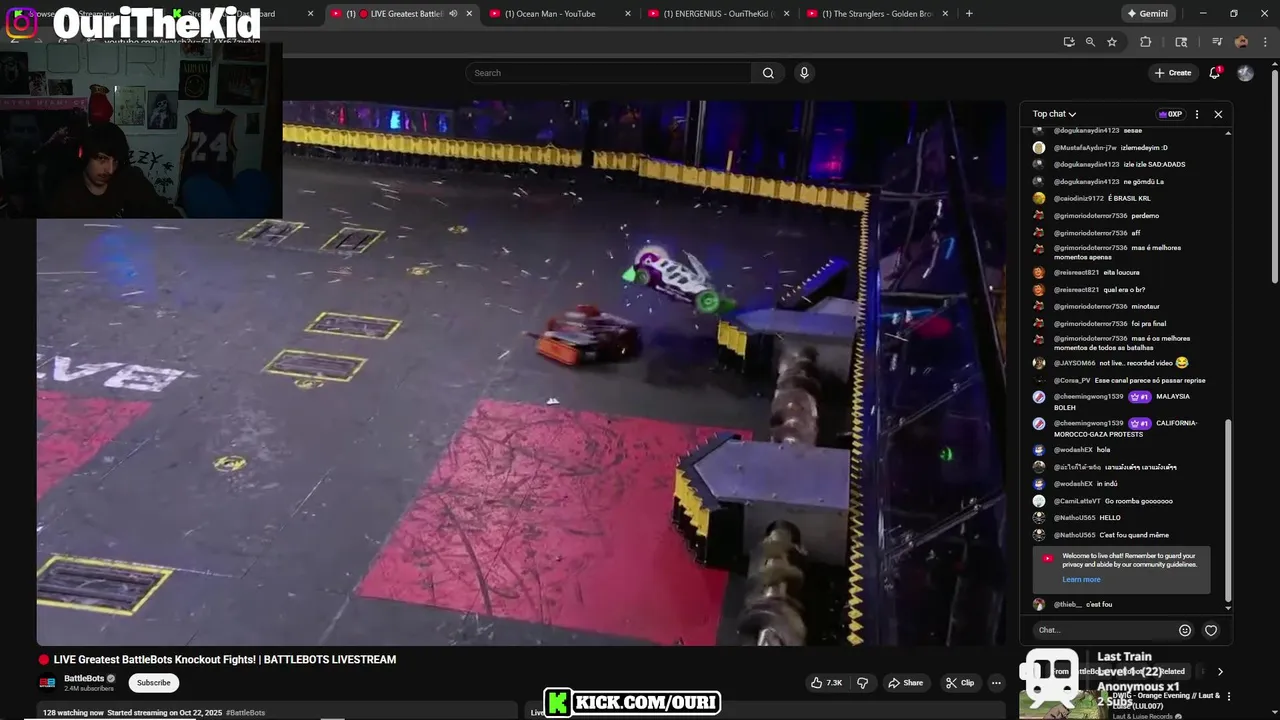1280x720 pixels.
Task: Click the YouTube search magnifier button
Action: 768,73
